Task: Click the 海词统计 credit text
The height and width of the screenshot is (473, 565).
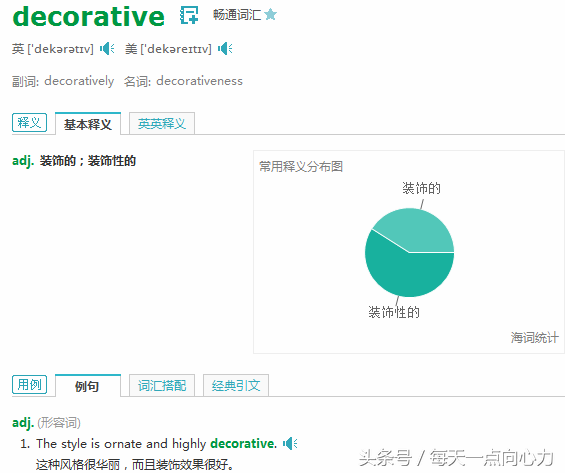Action: pos(534,338)
